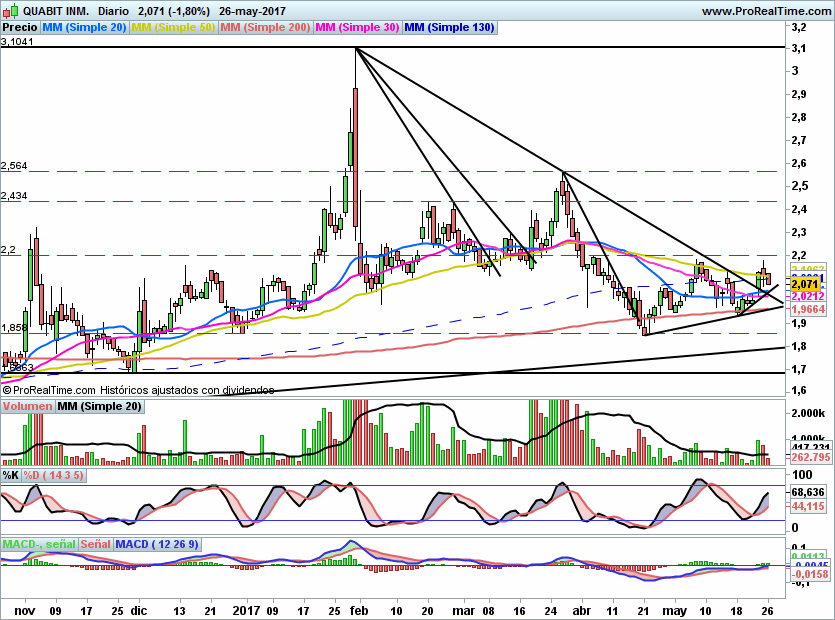Image resolution: width=835 pixels, height=620 pixels.
Task: Click the Diario timeframe label
Action: tap(113, 11)
